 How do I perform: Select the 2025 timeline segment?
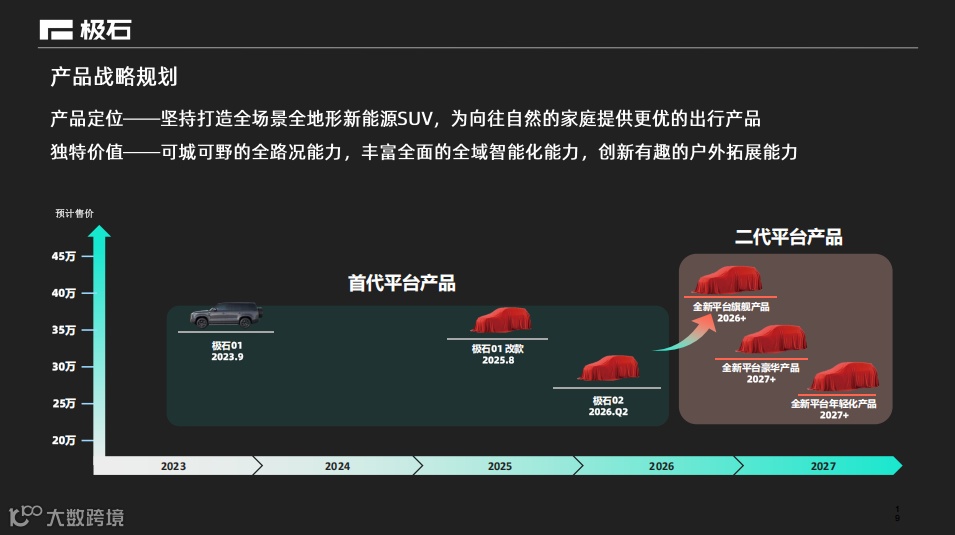coord(499,466)
